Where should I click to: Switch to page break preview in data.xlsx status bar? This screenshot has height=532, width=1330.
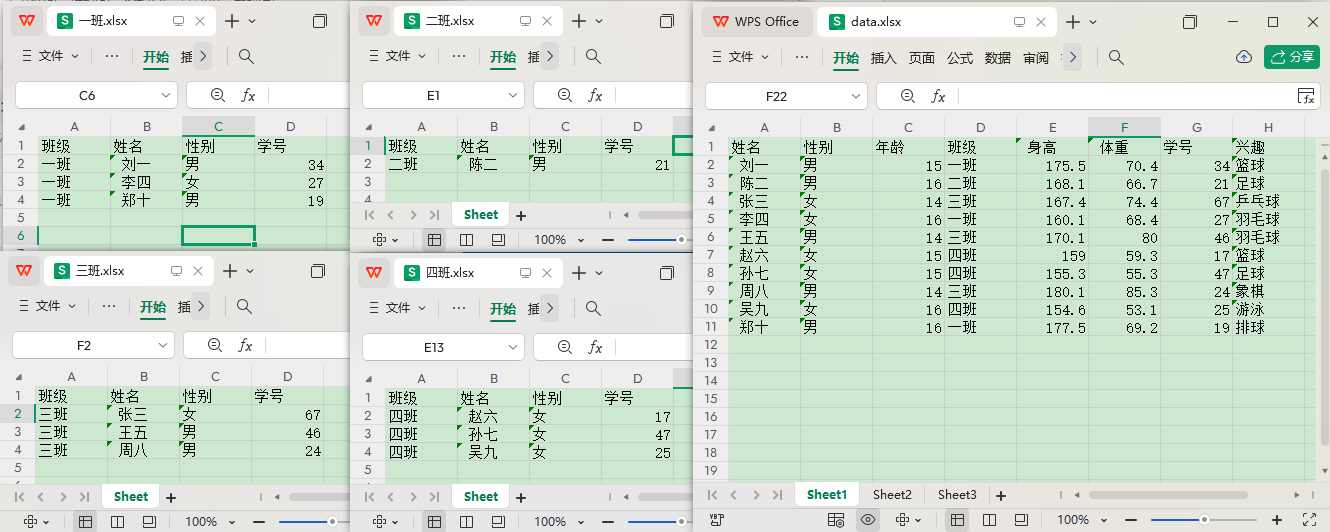1022,520
